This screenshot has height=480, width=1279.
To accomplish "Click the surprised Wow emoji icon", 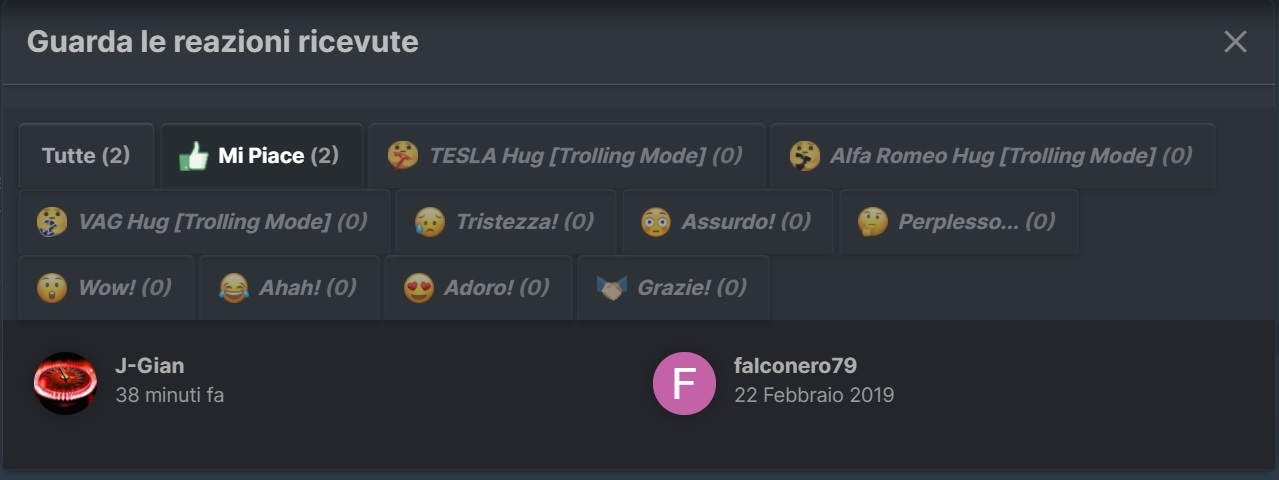I will 52,288.
